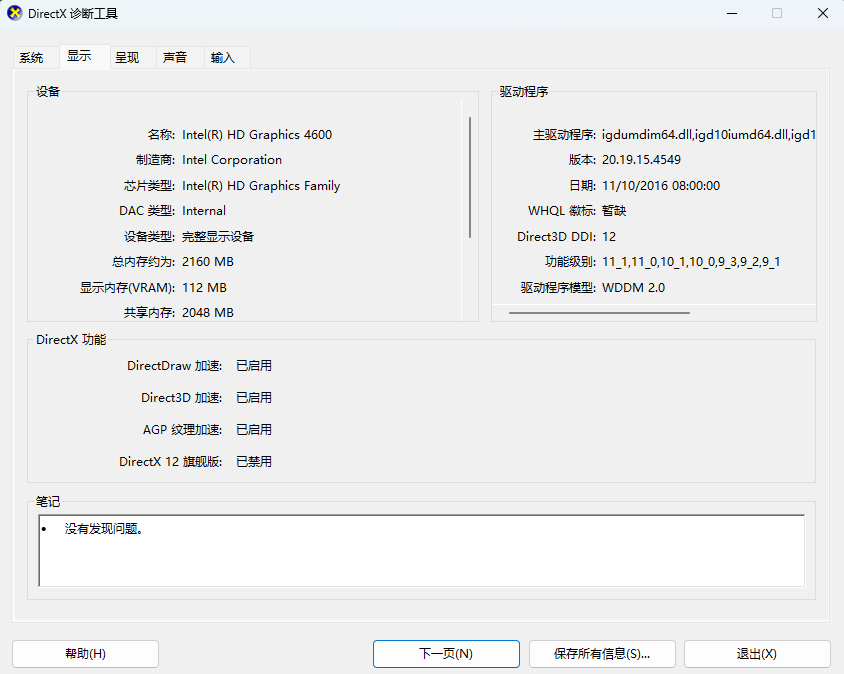
Task: Click the Direct3D DDI value 12
Action: tap(609, 236)
